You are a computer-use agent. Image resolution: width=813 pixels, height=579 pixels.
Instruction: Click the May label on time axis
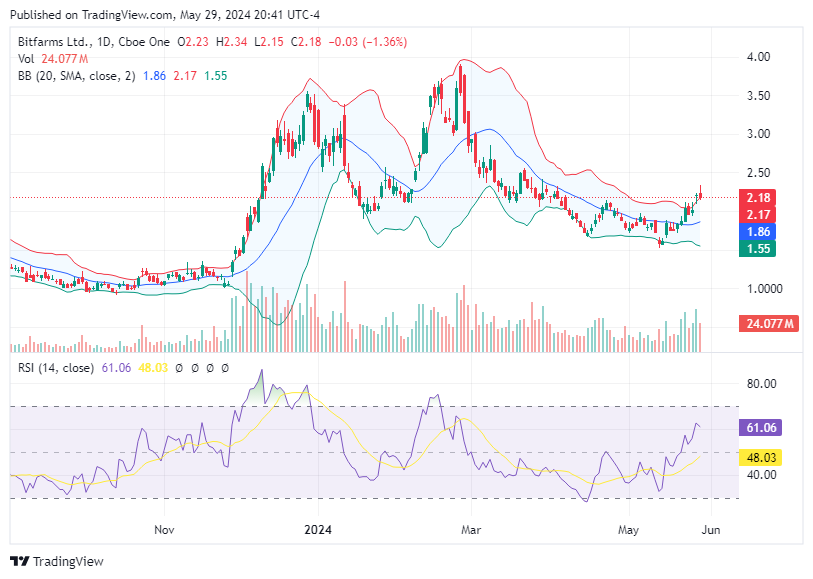[628, 530]
